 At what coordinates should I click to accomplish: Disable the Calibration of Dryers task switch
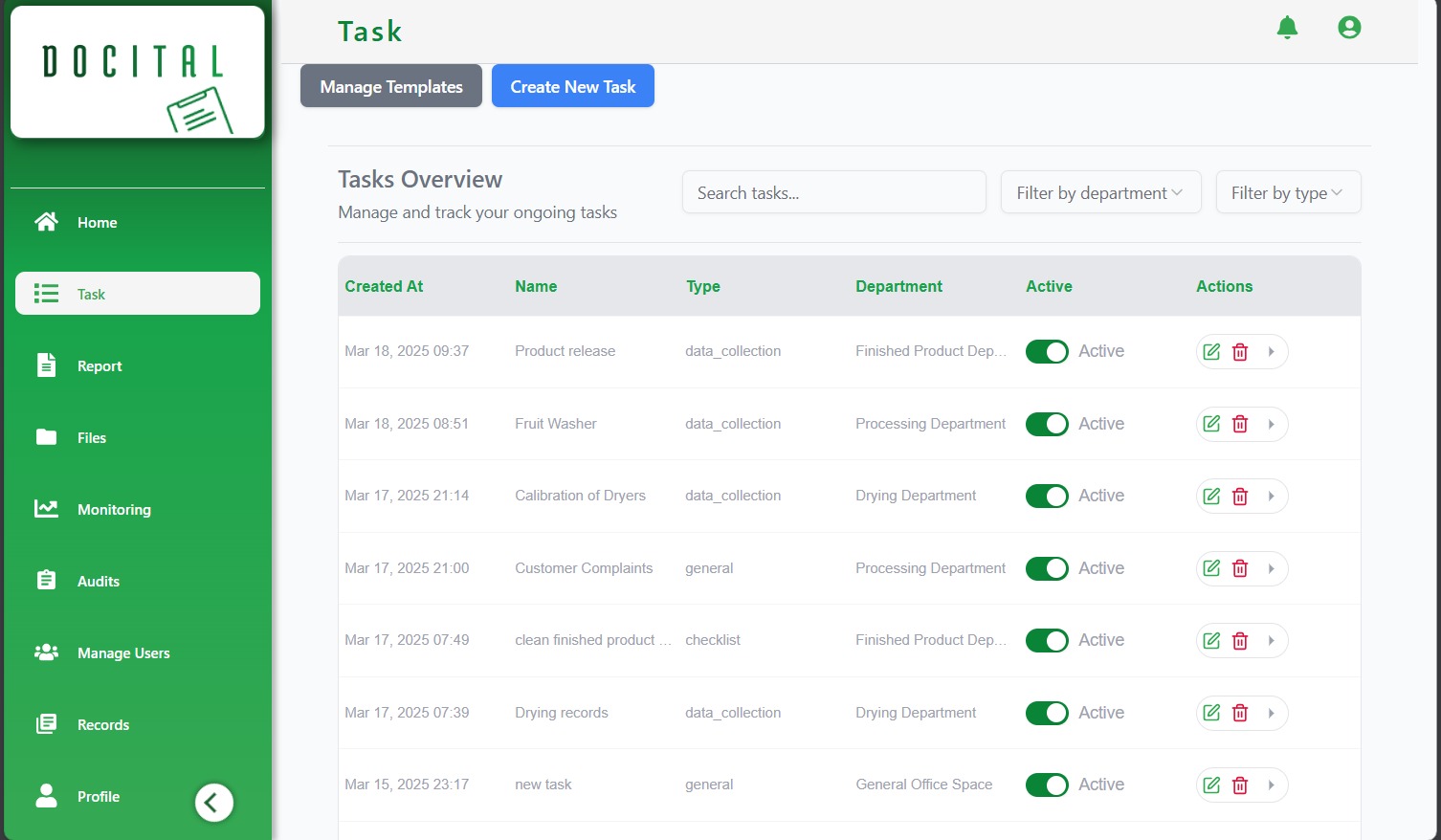1047,496
